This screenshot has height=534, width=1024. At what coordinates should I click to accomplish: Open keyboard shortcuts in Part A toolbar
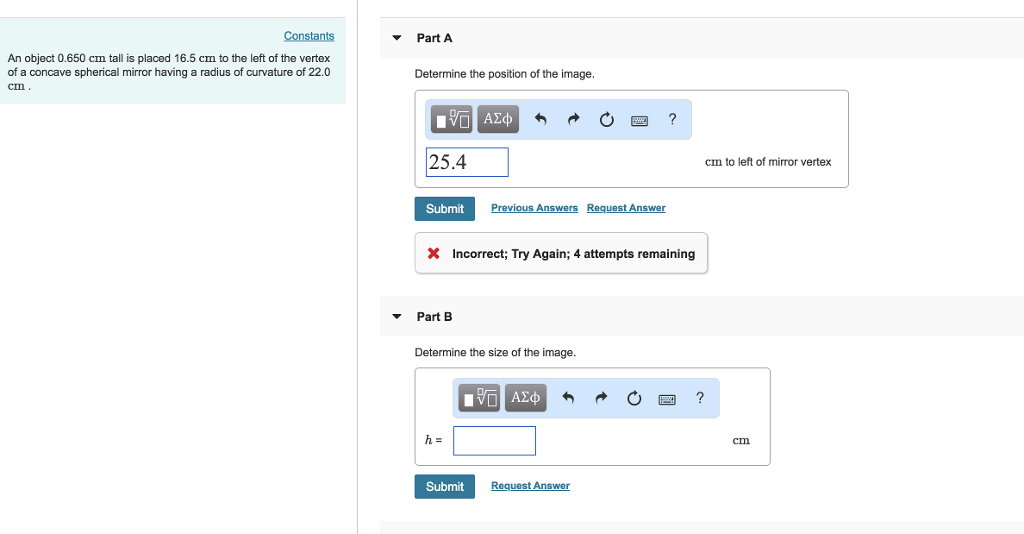point(639,120)
